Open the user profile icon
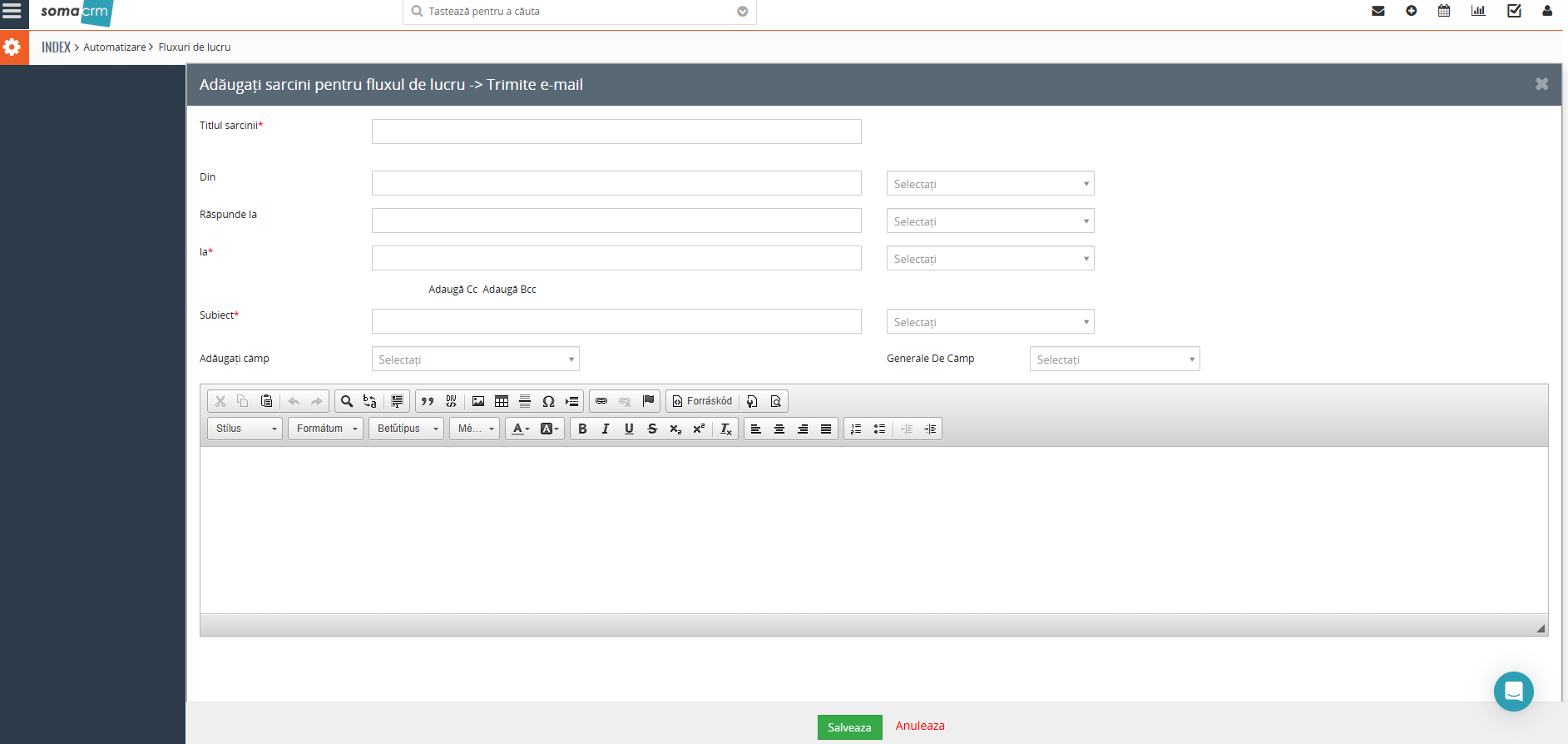The image size is (1568, 744). 1547,11
